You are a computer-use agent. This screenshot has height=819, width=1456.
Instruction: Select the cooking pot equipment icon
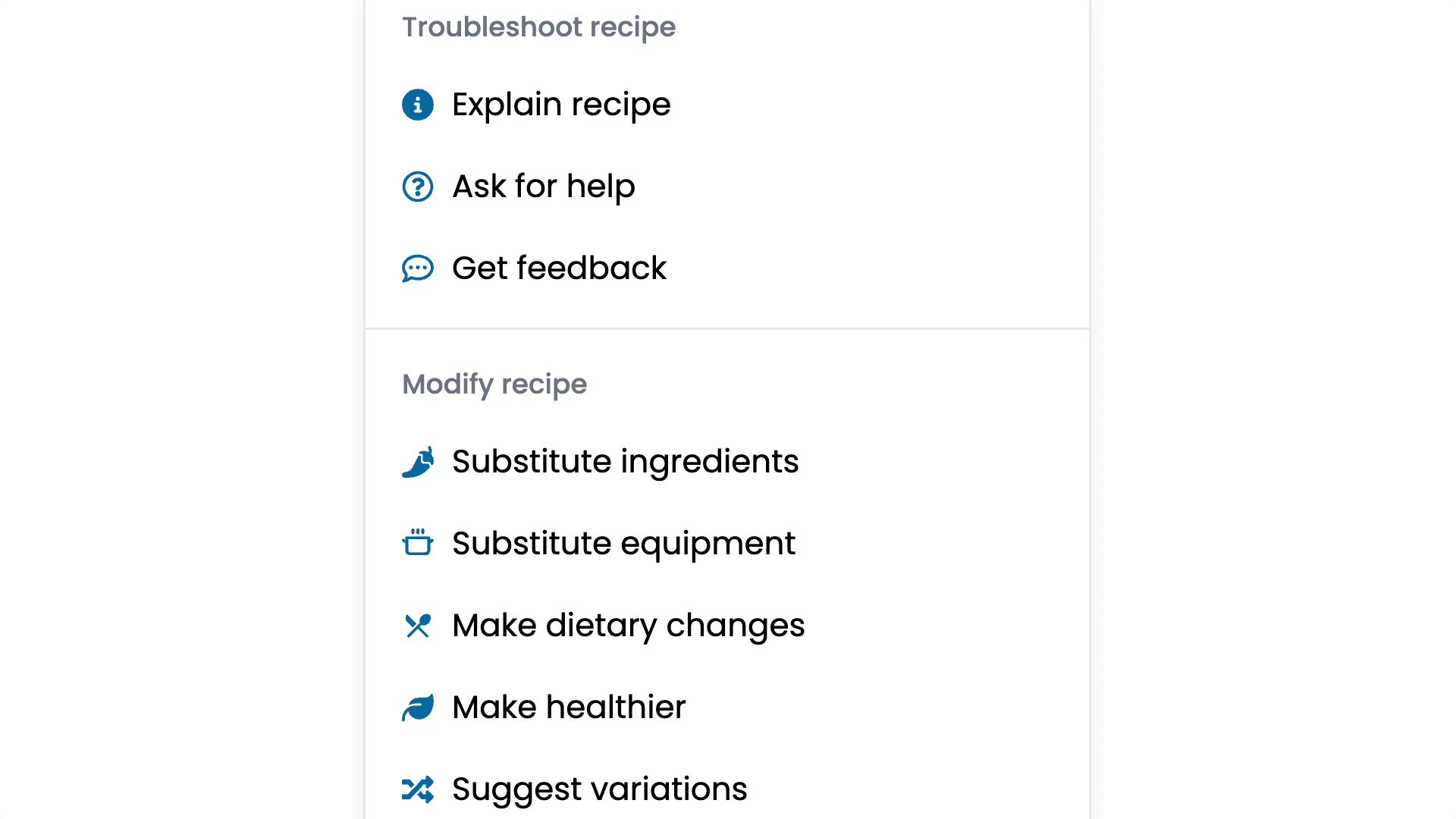click(x=418, y=543)
